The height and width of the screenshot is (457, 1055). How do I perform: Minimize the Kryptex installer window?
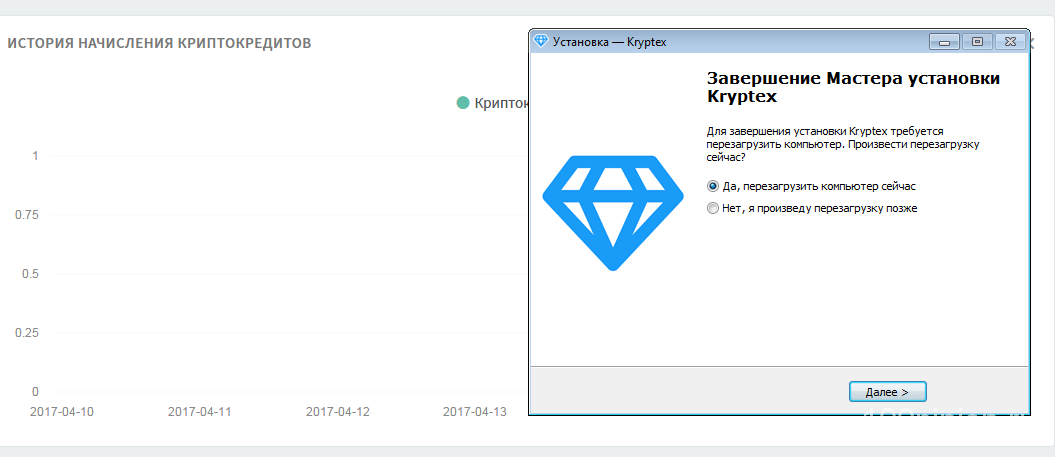tap(945, 42)
